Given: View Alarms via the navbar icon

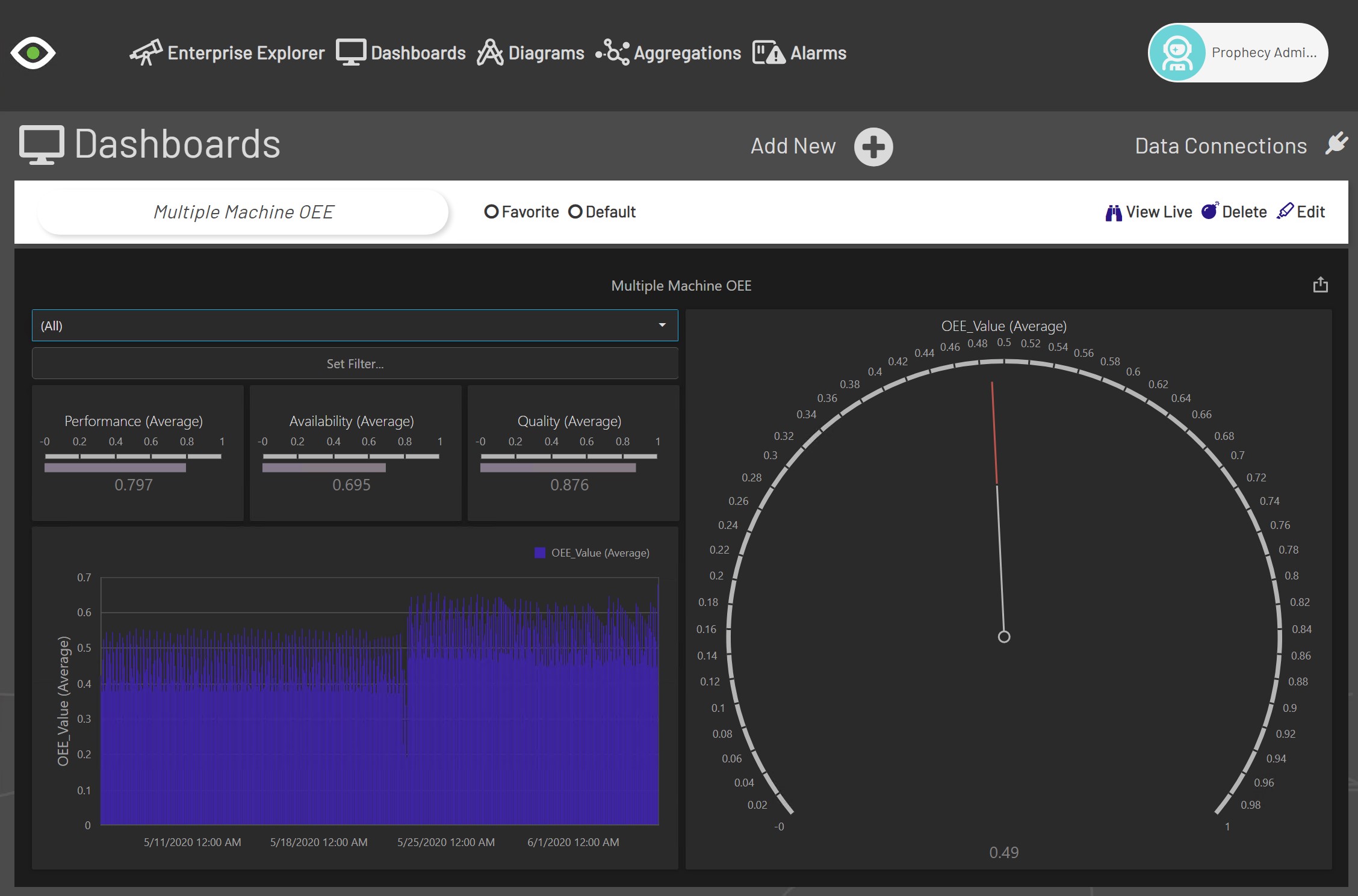Looking at the screenshot, I should coord(800,53).
